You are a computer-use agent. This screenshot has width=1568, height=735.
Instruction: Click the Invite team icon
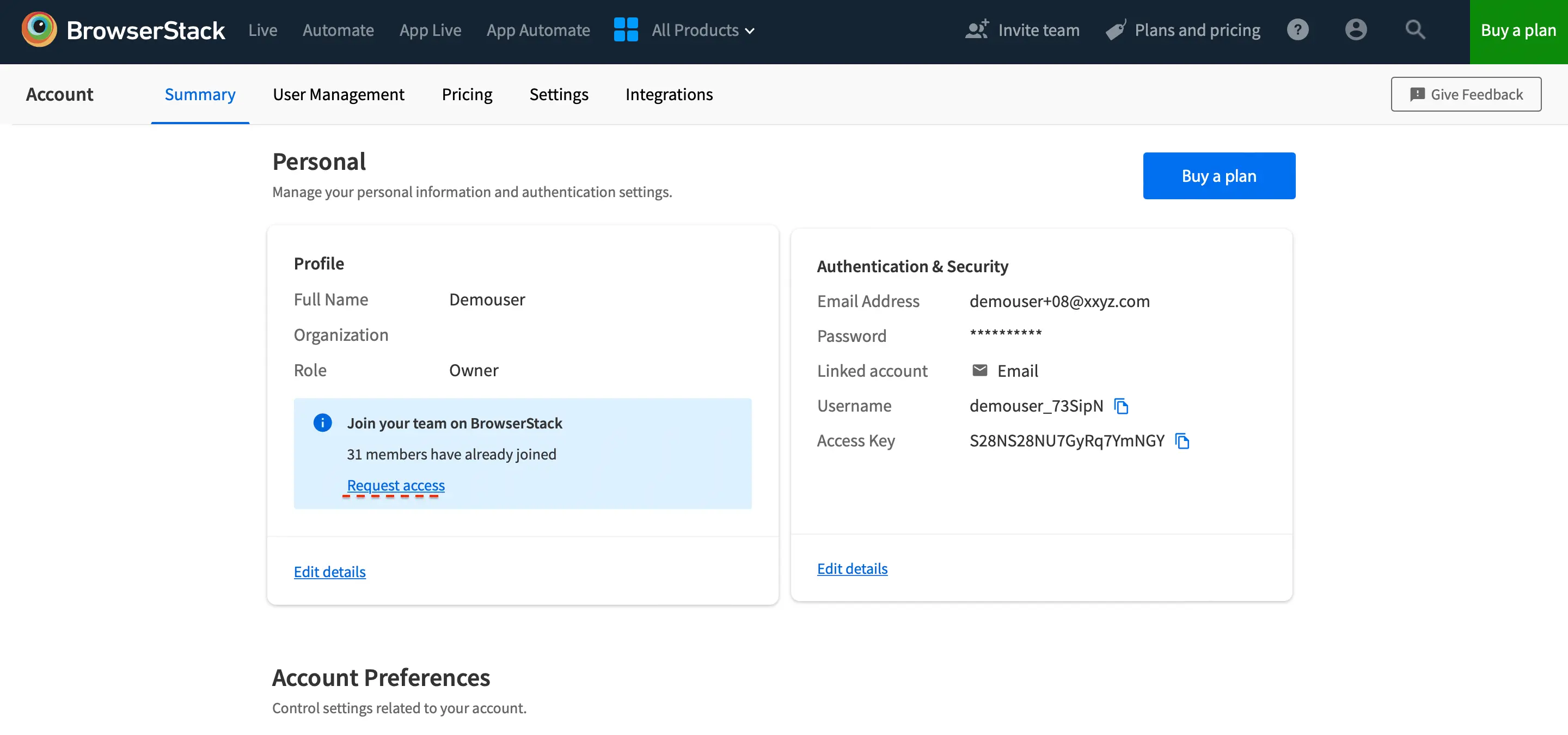point(977,30)
